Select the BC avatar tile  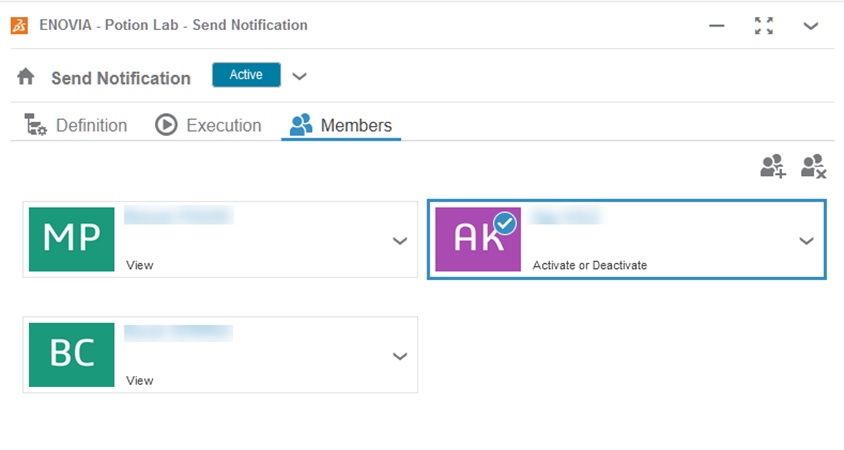(72, 355)
